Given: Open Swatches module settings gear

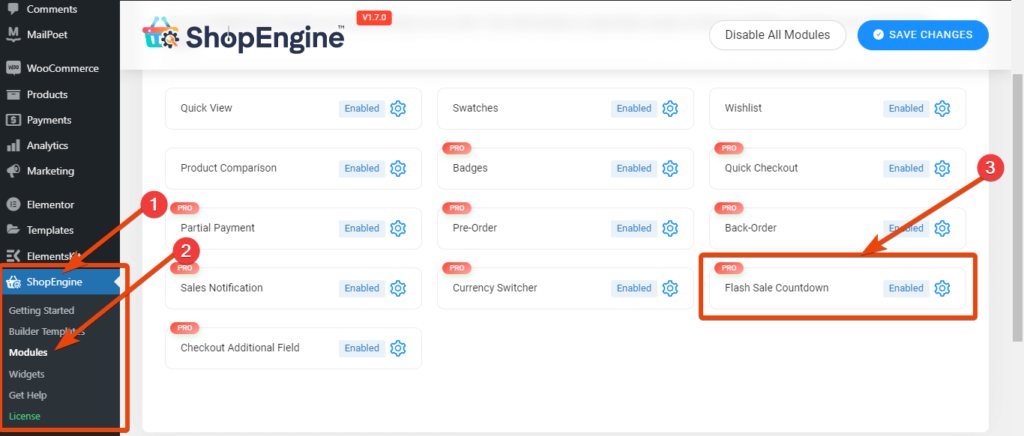Looking at the screenshot, I should click(670, 108).
